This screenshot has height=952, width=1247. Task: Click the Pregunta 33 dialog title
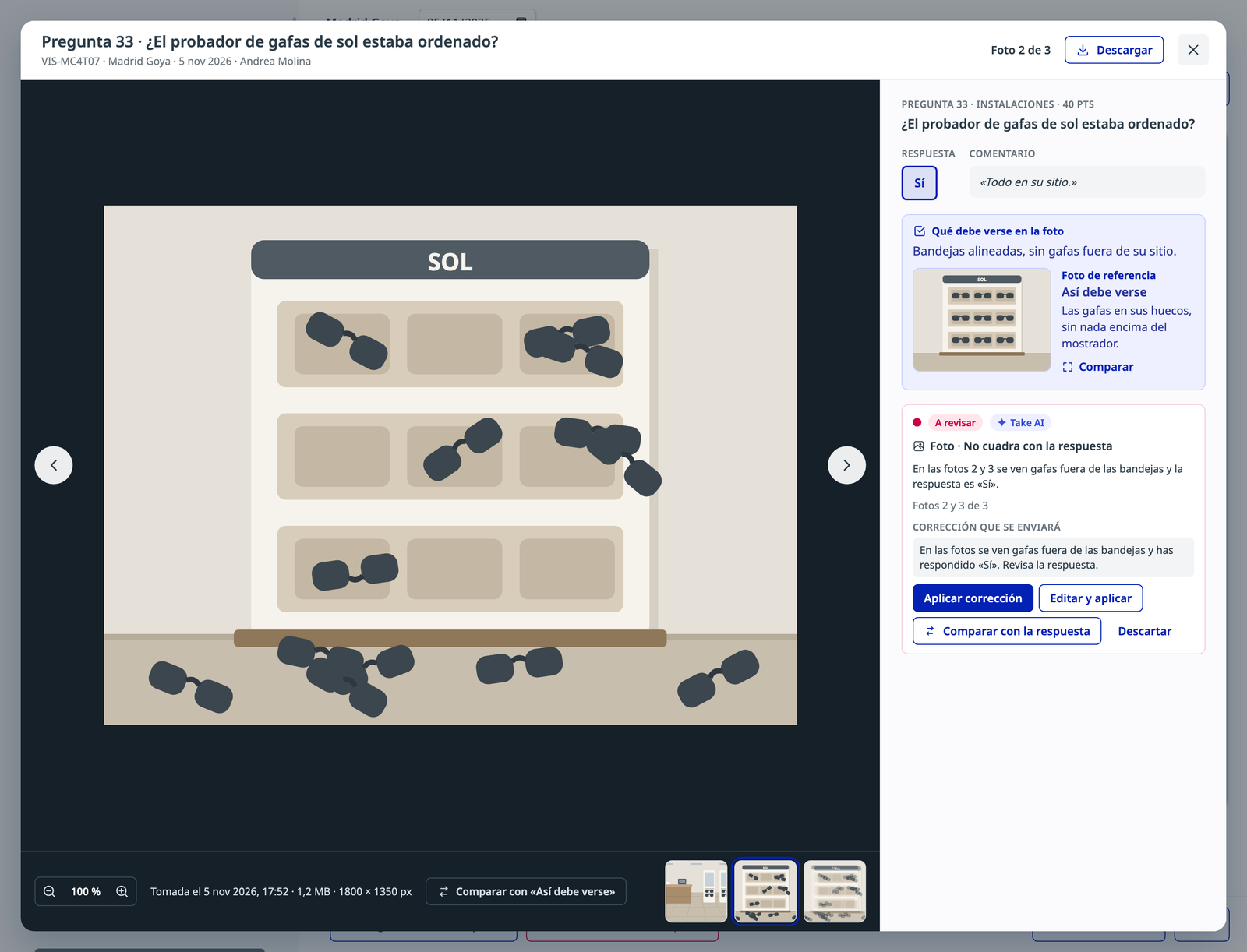[270, 41]
